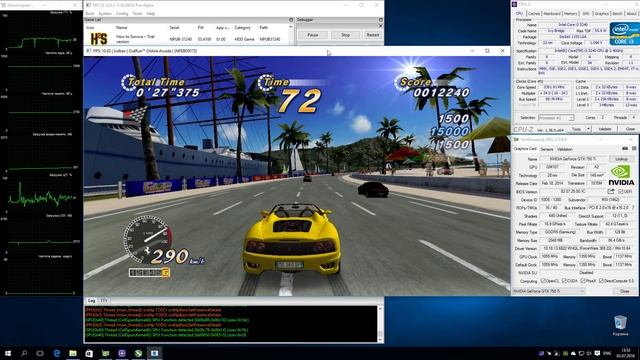640x360 pixels.
Task: Toggle the DirectCompute 5.0 checkbox in GPU-Z
Action: pyautogui.click(x=601, y=281)
